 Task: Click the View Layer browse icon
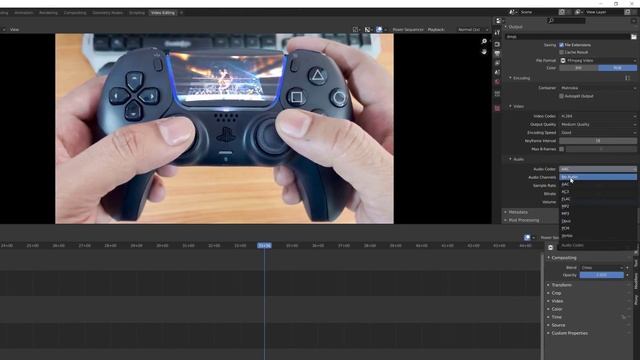[x=578, y=12]
